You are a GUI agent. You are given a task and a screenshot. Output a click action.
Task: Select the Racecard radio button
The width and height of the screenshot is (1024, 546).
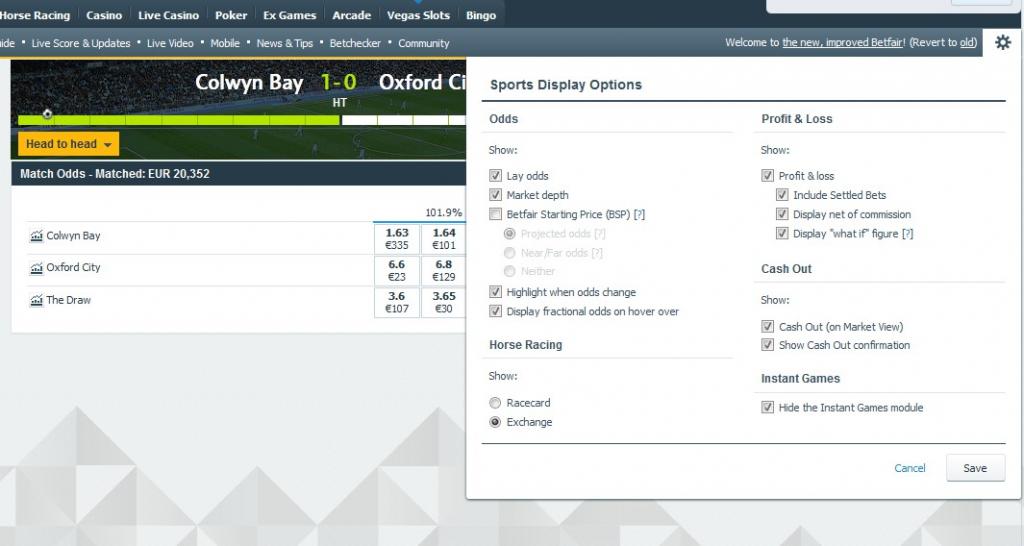coord(495,403)
